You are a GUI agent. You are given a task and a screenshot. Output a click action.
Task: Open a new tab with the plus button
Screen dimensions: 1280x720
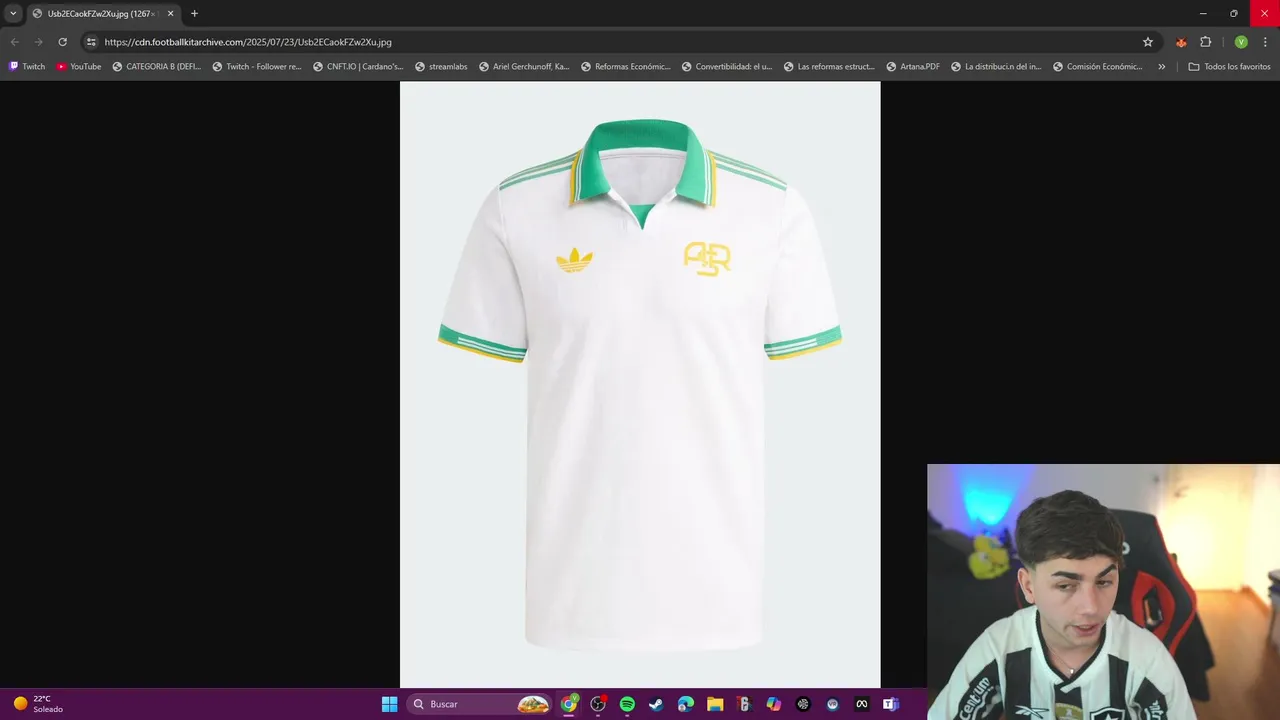(x=194, y=14)
